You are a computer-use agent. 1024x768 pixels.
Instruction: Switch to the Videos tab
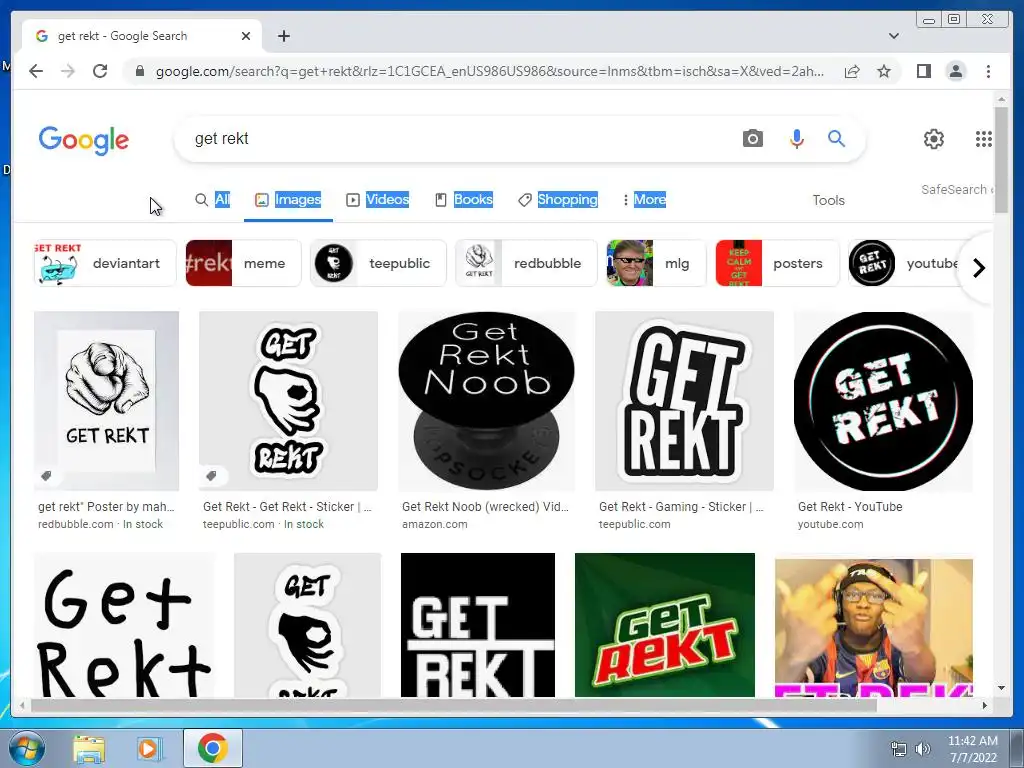377,200
